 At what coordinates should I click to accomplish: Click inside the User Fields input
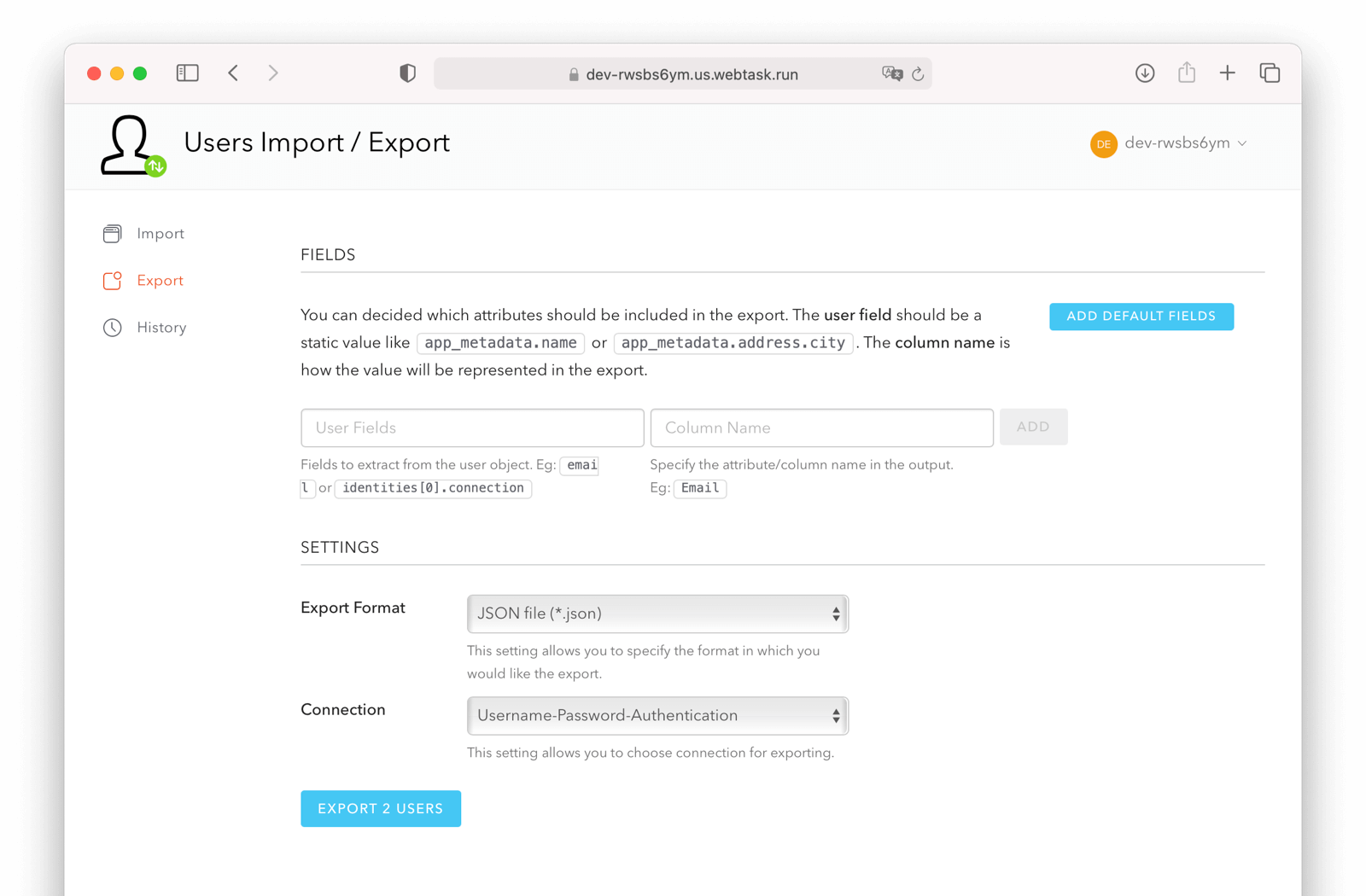pyautogui.click(x=472, y=428)
